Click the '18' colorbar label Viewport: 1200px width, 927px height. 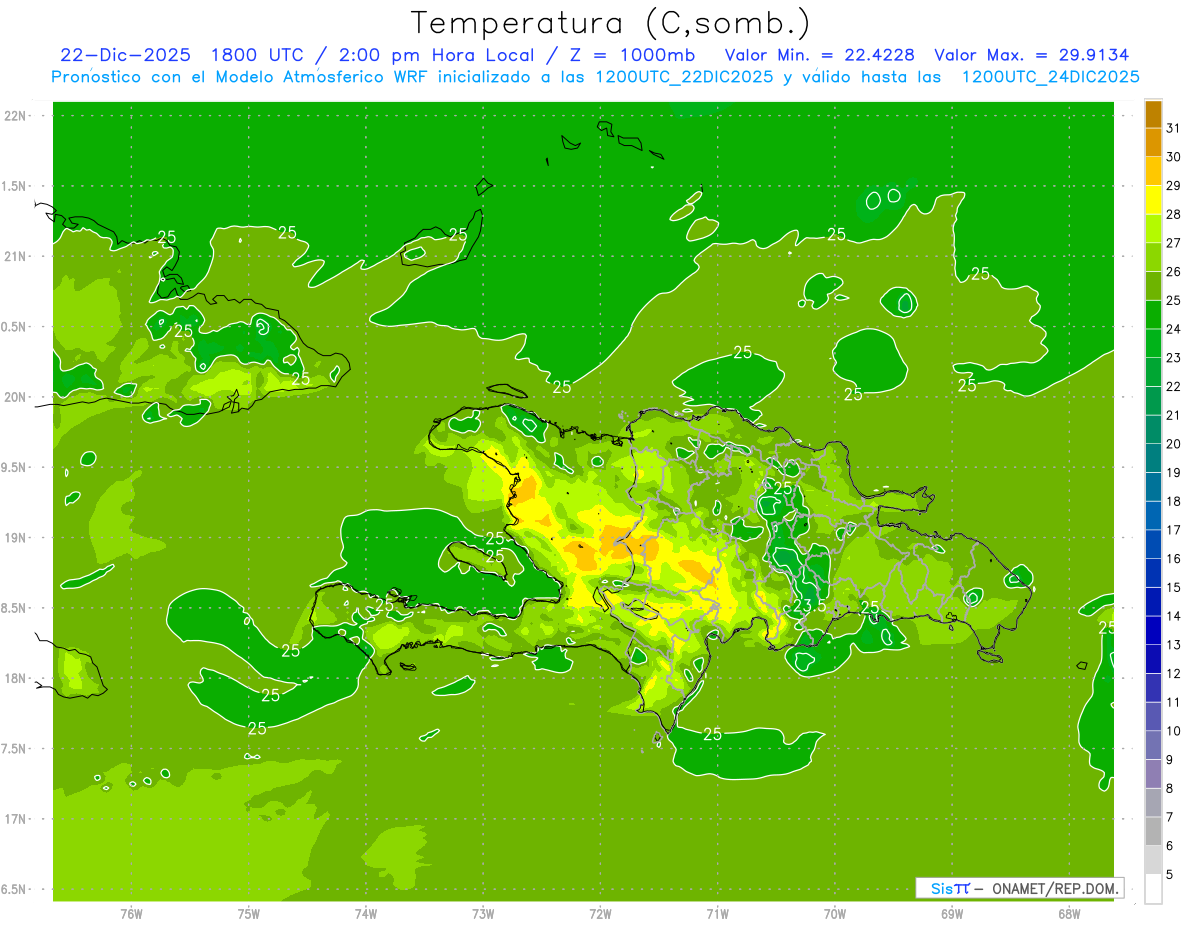1174,501
